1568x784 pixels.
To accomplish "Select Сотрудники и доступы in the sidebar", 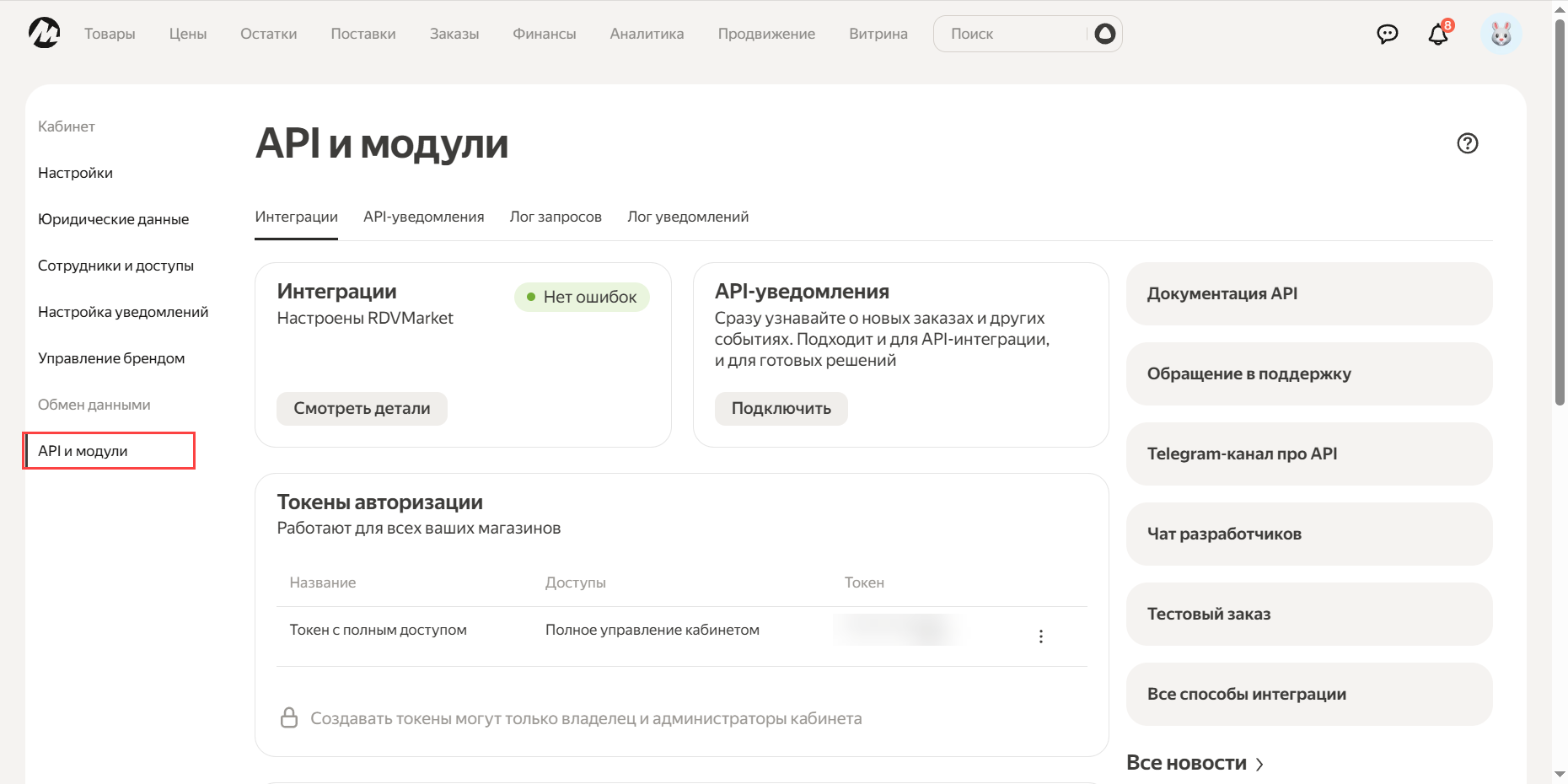I will [115, 266].
